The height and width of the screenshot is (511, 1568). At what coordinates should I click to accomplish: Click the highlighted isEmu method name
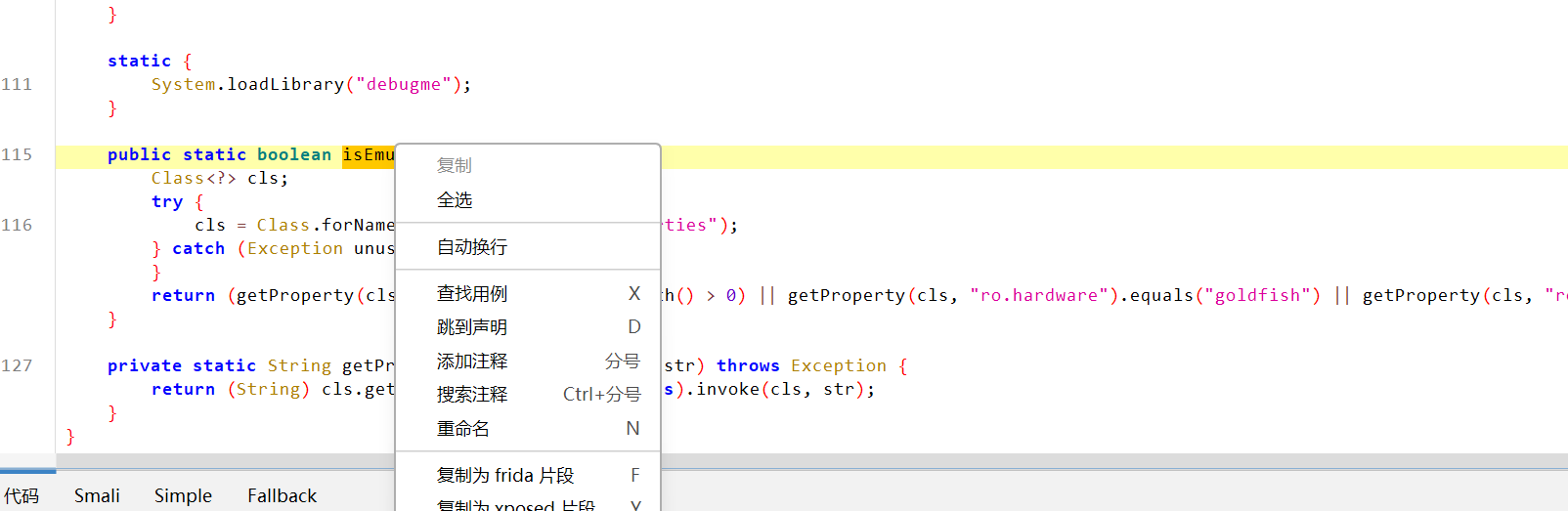pyautogui.click(x=368, y=155)
